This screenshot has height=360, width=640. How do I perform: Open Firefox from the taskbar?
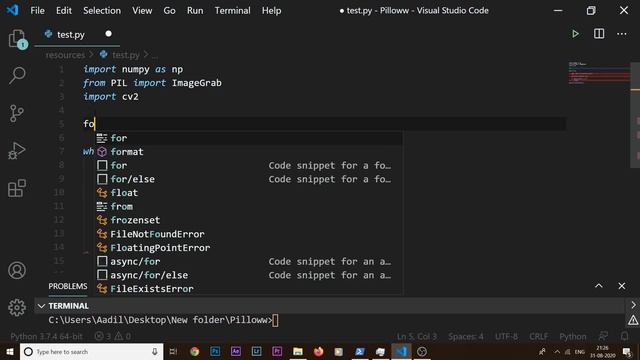point(318,351)
